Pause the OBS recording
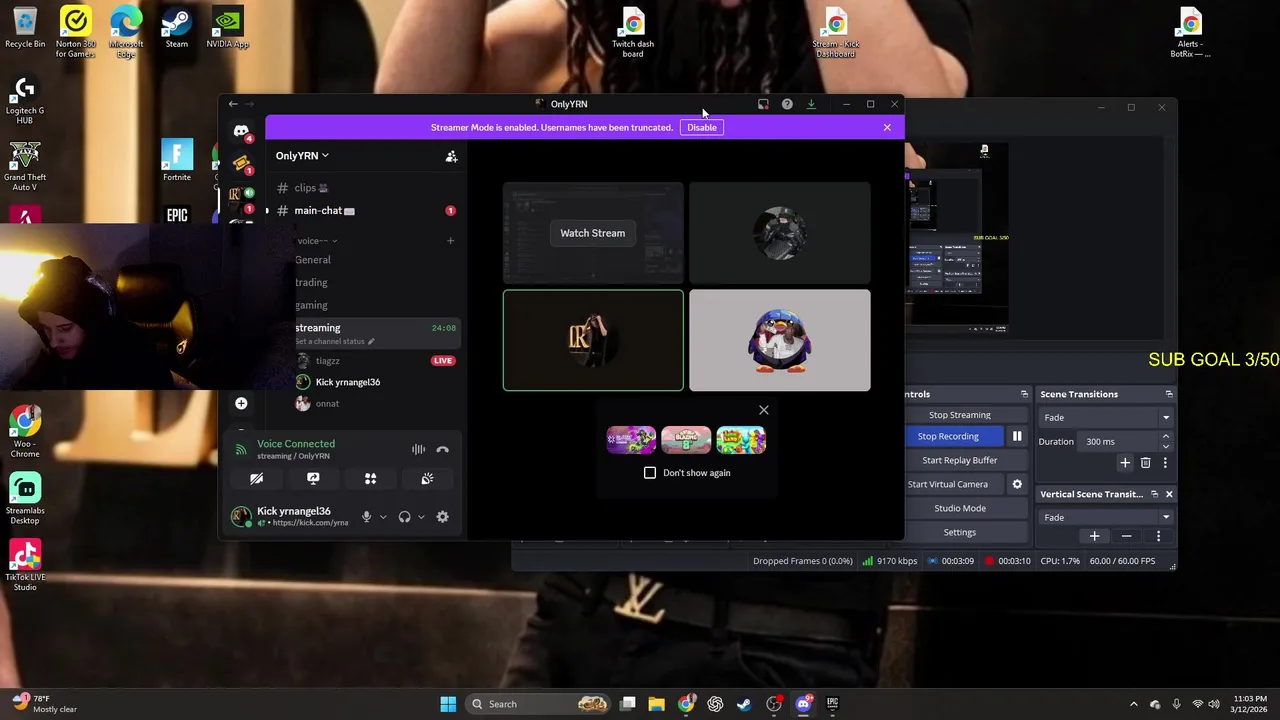The image size is (1280, 720). click(1017, 437)
